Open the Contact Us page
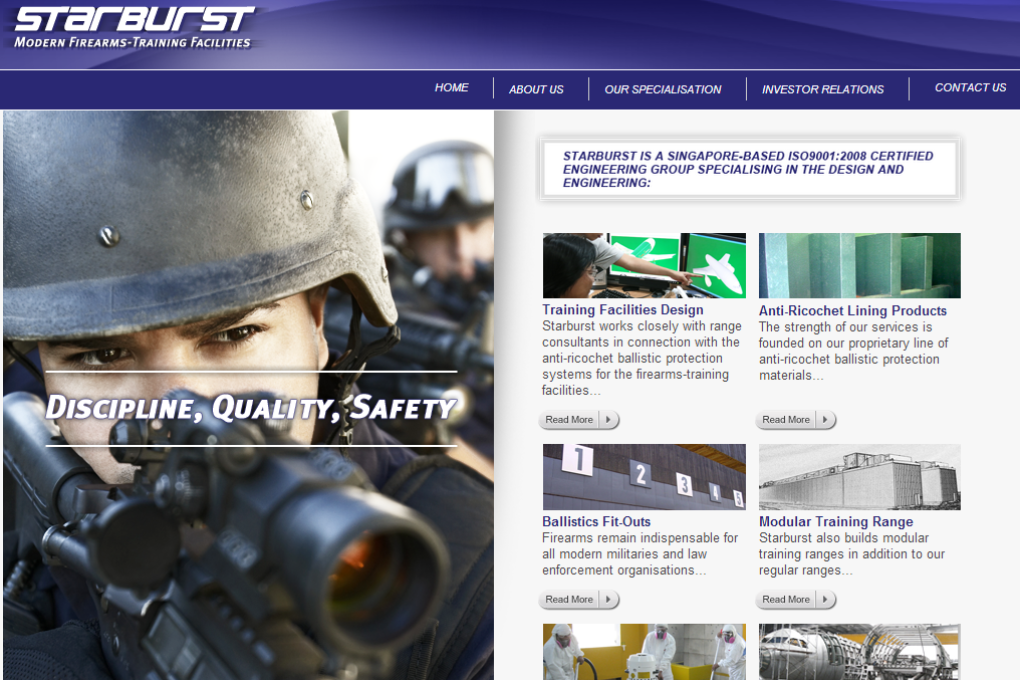Image resolution: width=1020 pixels, height=680 pixels. (969, 88)
